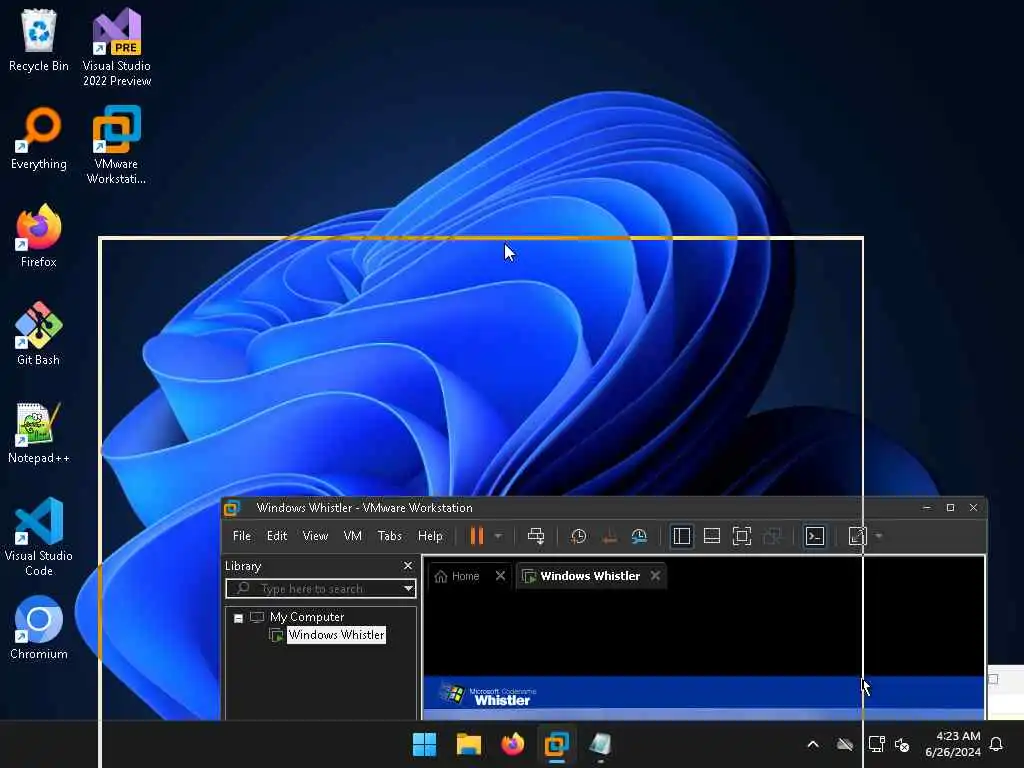The image size is (1024, 768).
Task: Open Firefox from the taskbar
Action: tap(513, 744)
